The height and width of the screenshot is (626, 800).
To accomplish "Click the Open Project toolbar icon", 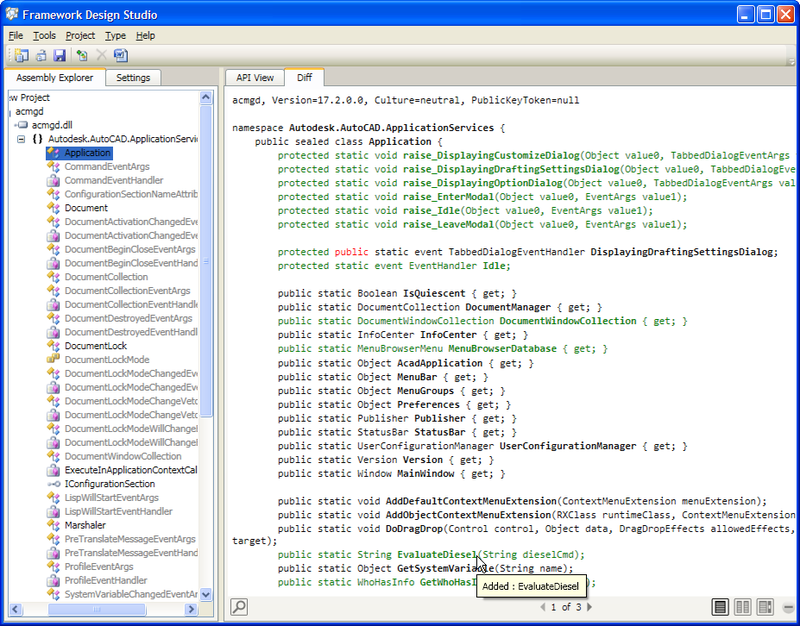I will point(41,55).
